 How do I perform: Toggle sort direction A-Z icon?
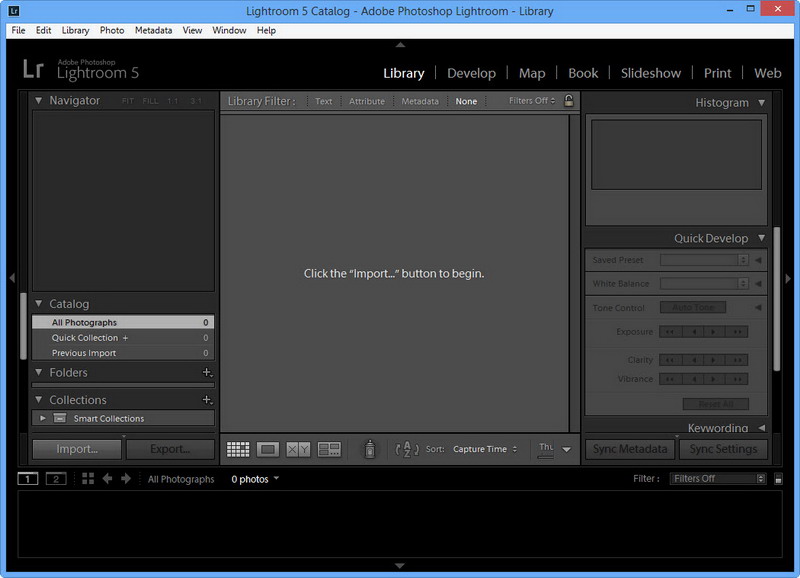click(407, 449)
